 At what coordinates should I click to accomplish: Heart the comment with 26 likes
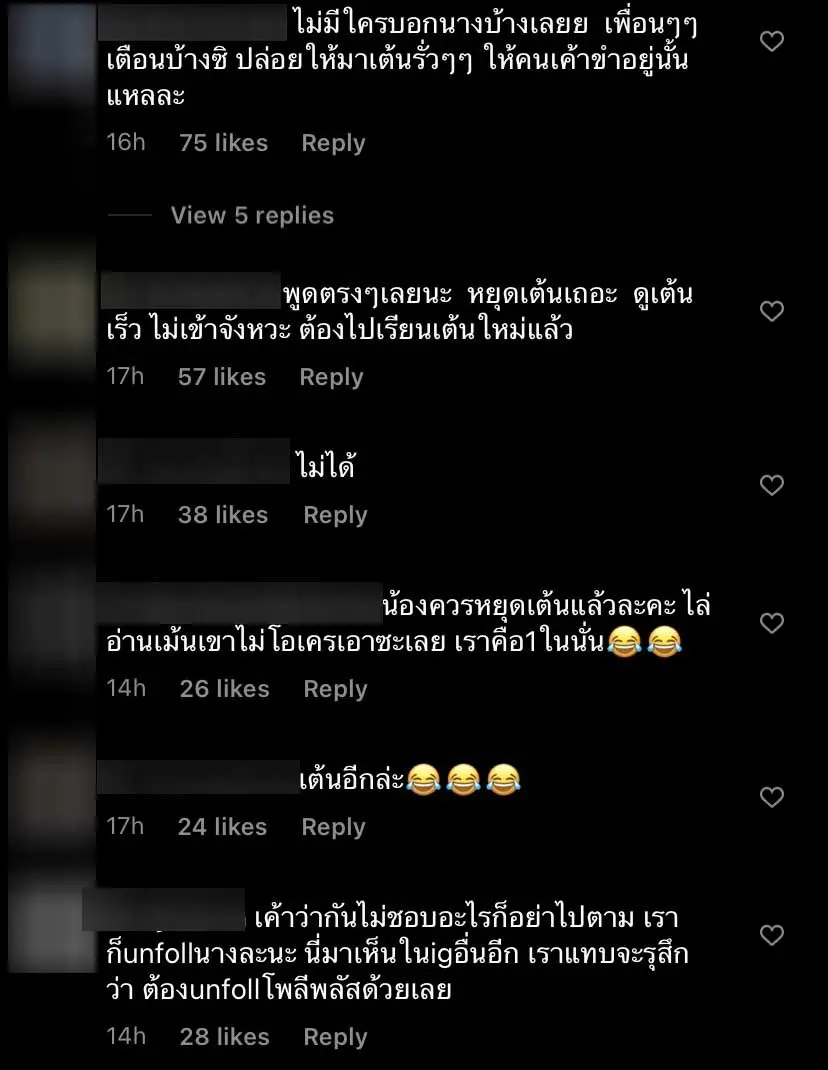(771, 623)
